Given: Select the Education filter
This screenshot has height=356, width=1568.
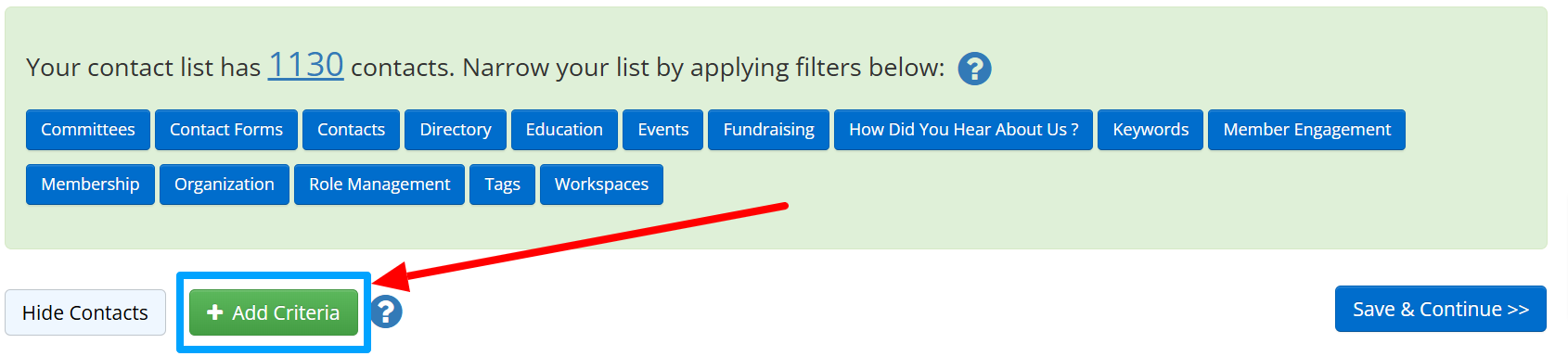Looking at the screenshot, I should click(x=564, y=130).
